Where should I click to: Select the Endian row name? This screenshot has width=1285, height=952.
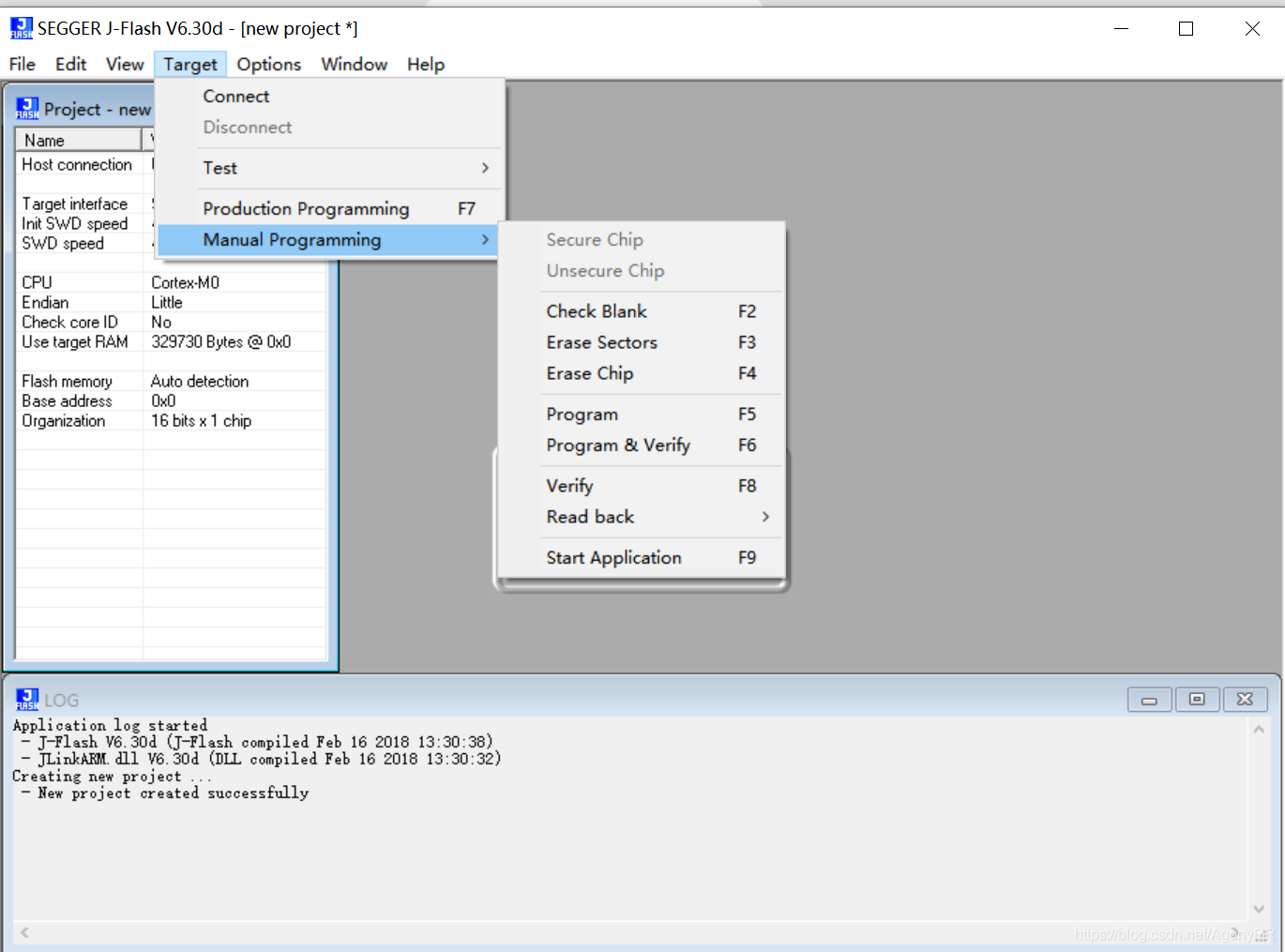(45, 302)
